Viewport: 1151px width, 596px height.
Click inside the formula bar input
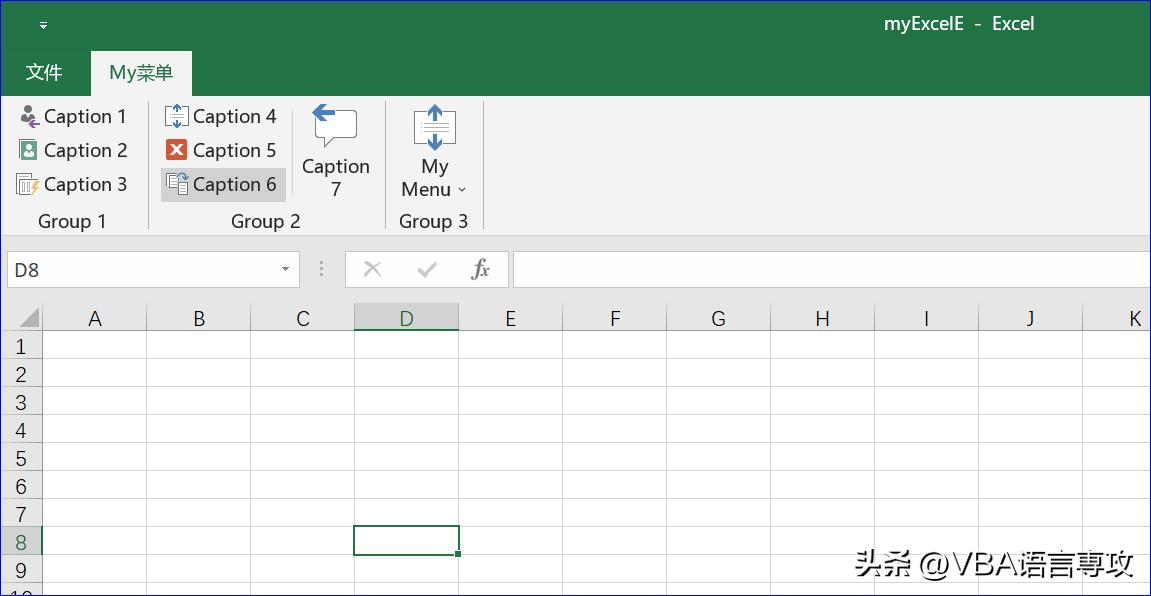point(830,269)
